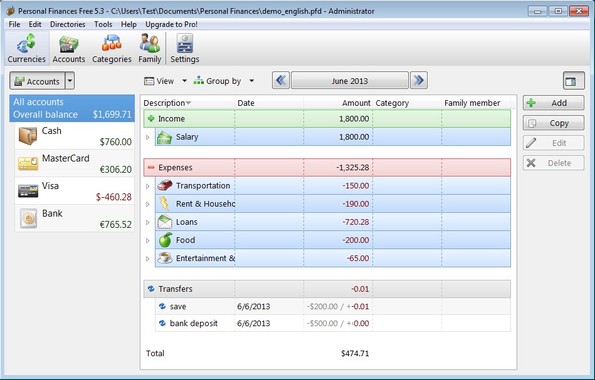
Task: Sort by Amount column header
Action: point(338,103)
